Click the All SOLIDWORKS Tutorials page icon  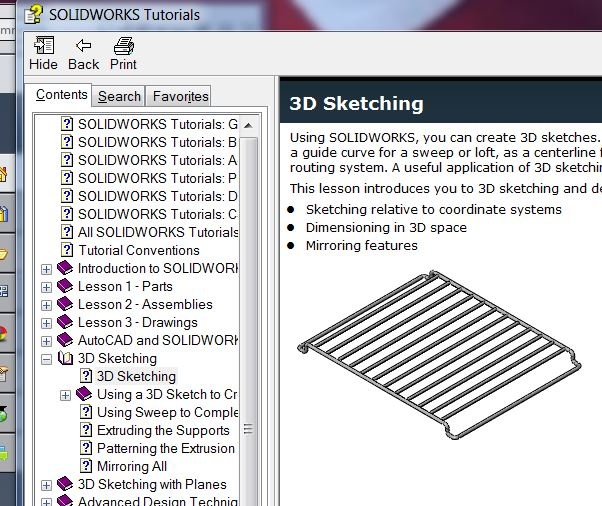pyautogui.click(x=67, y=232)
